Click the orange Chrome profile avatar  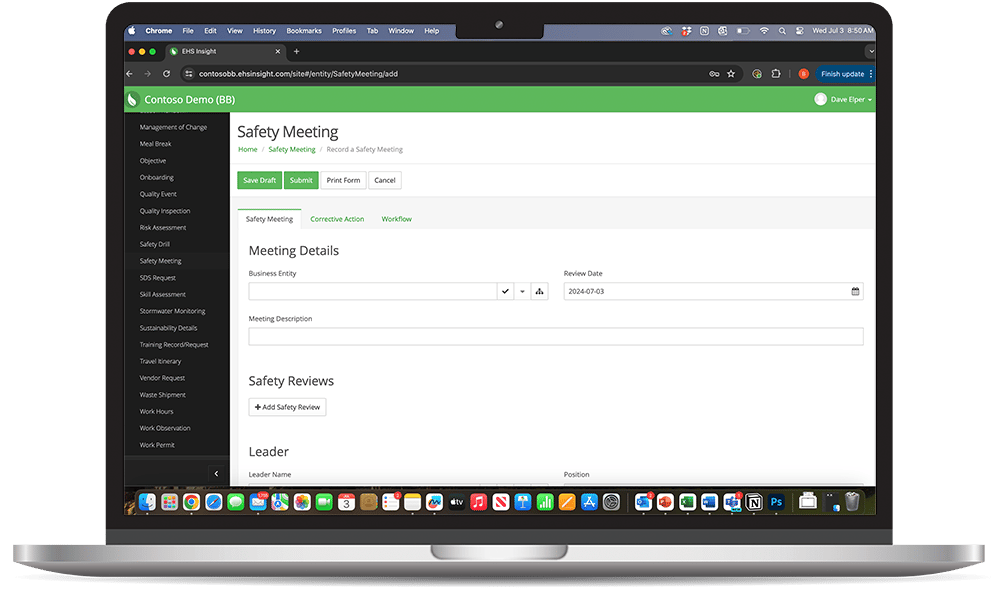pos(804,74)
